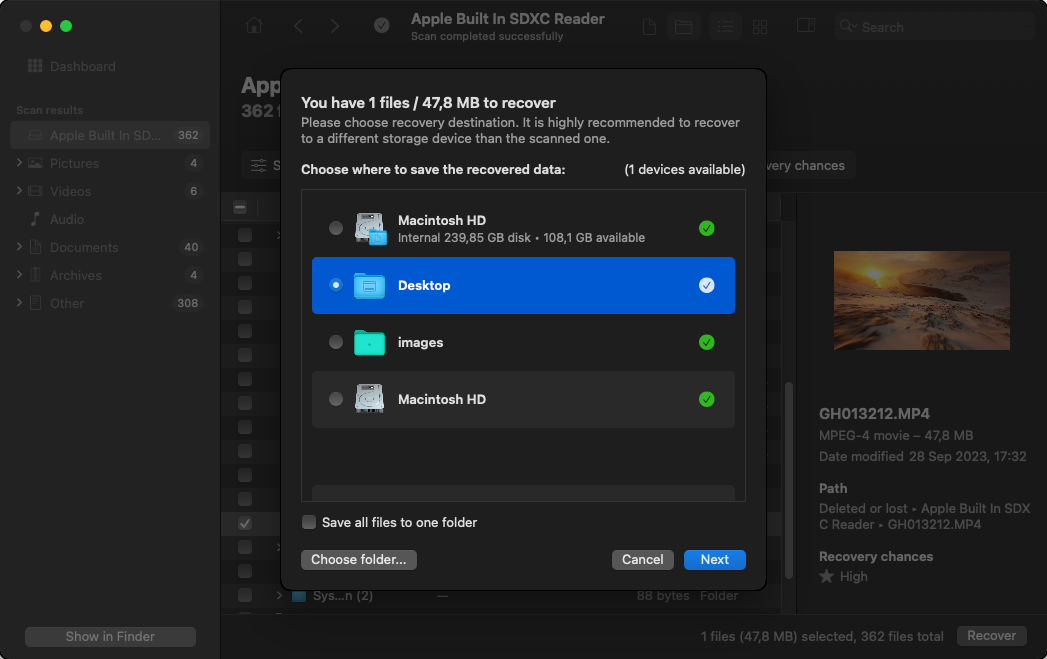Switch to the grid view icon
This screenshot has width=1047, height=659.
[x=760, y=27]
